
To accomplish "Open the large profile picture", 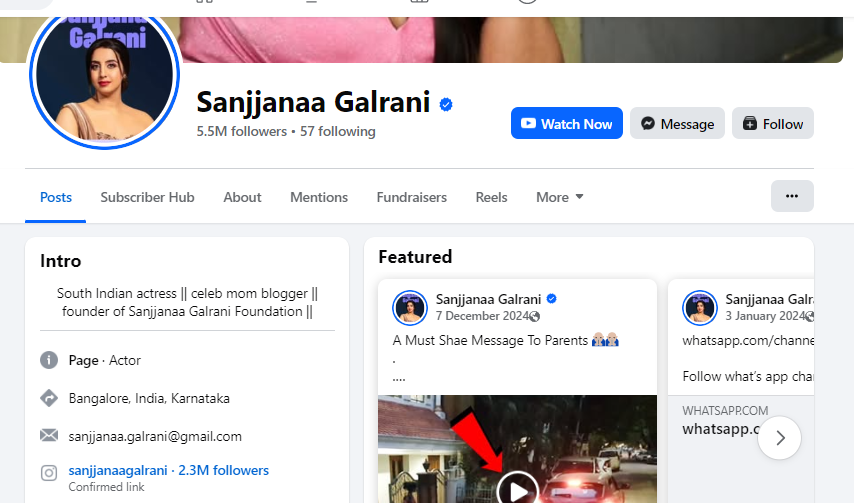I will (104, 75).
